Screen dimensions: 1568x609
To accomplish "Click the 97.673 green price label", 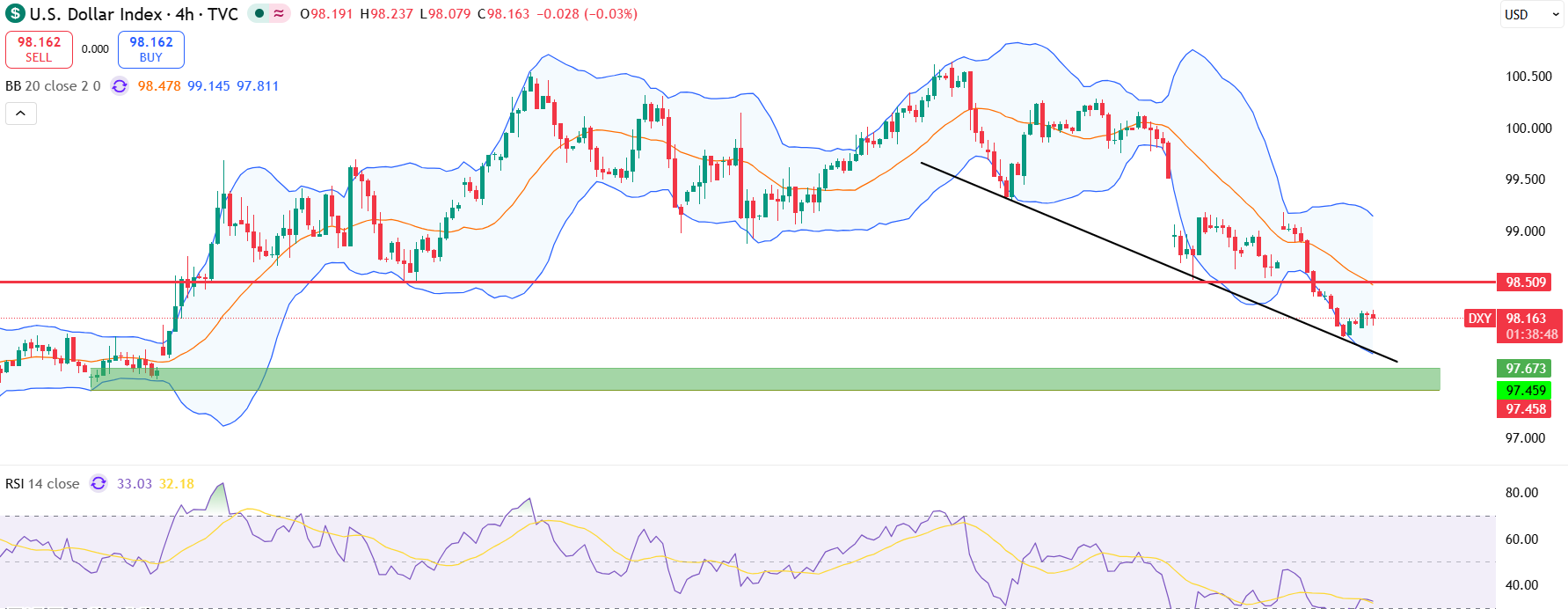I will 1525,369.
